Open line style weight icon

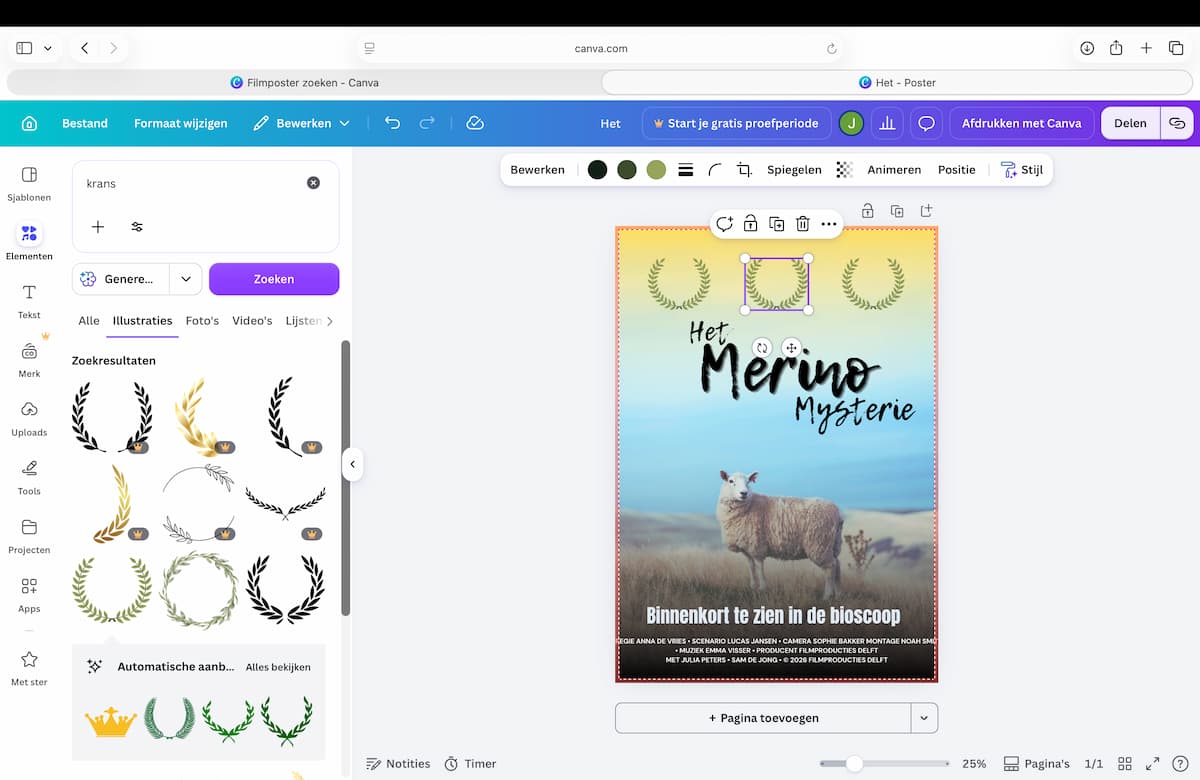click(x=686, y=170)
